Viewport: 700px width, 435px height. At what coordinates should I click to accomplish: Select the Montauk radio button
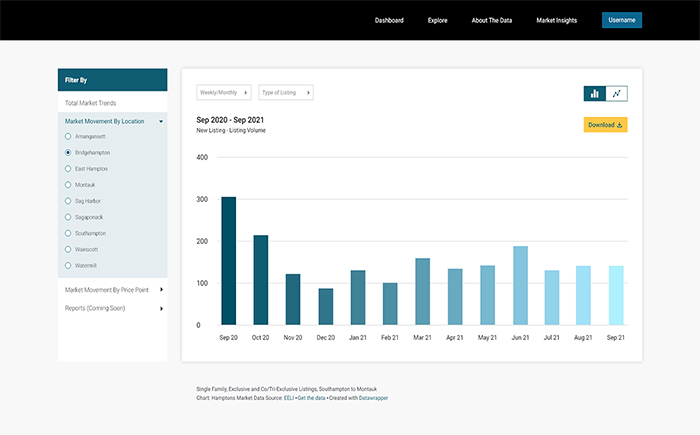(68, 184)
